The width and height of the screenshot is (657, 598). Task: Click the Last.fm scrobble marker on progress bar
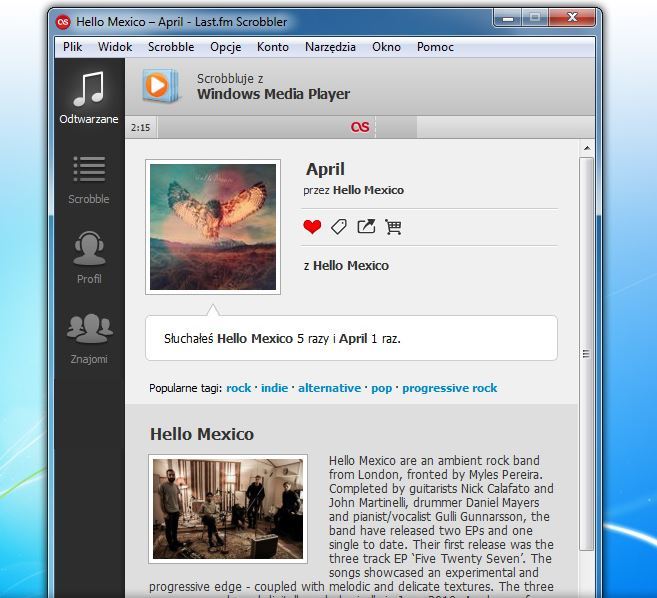tap(360, 127)
